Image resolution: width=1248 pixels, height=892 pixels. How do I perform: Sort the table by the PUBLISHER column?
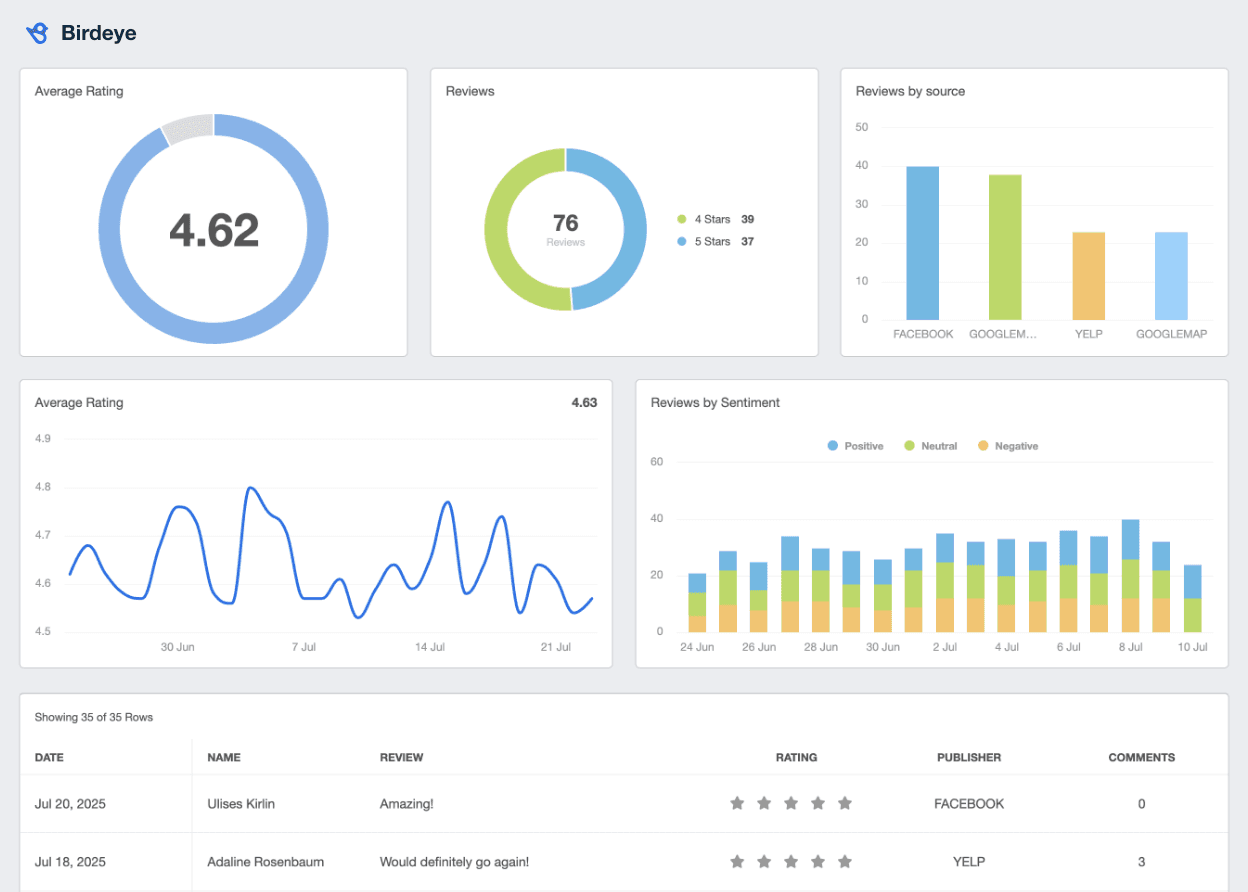(969, 757)
